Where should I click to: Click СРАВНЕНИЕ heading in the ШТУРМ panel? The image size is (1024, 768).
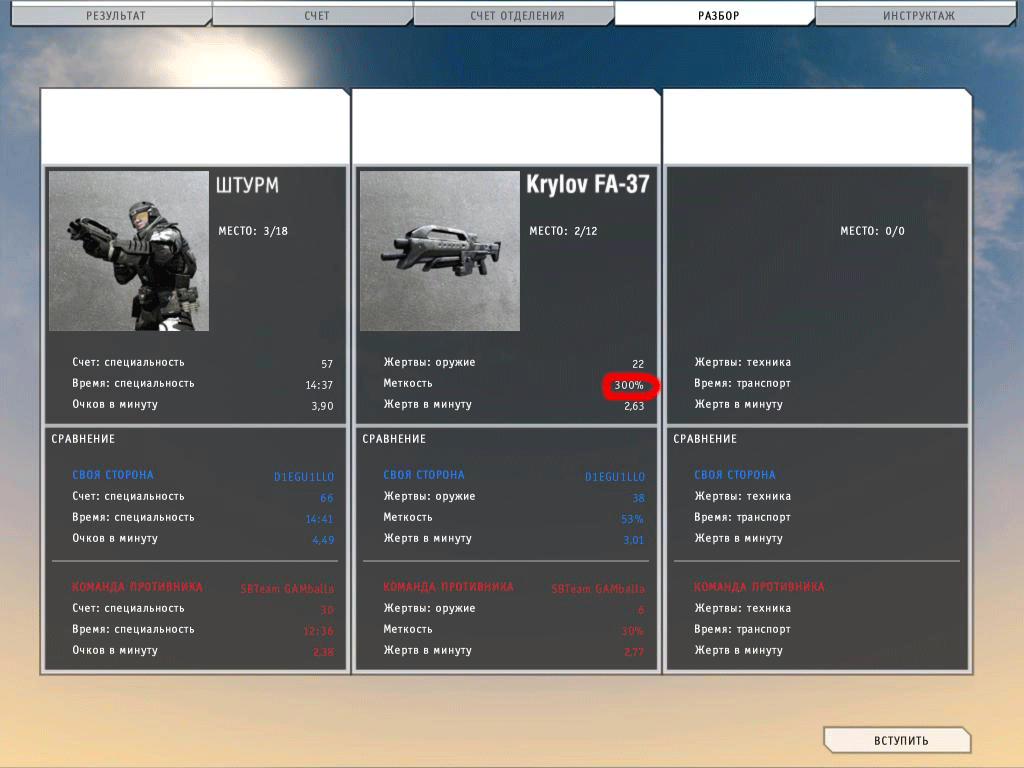tap(83, 439)
